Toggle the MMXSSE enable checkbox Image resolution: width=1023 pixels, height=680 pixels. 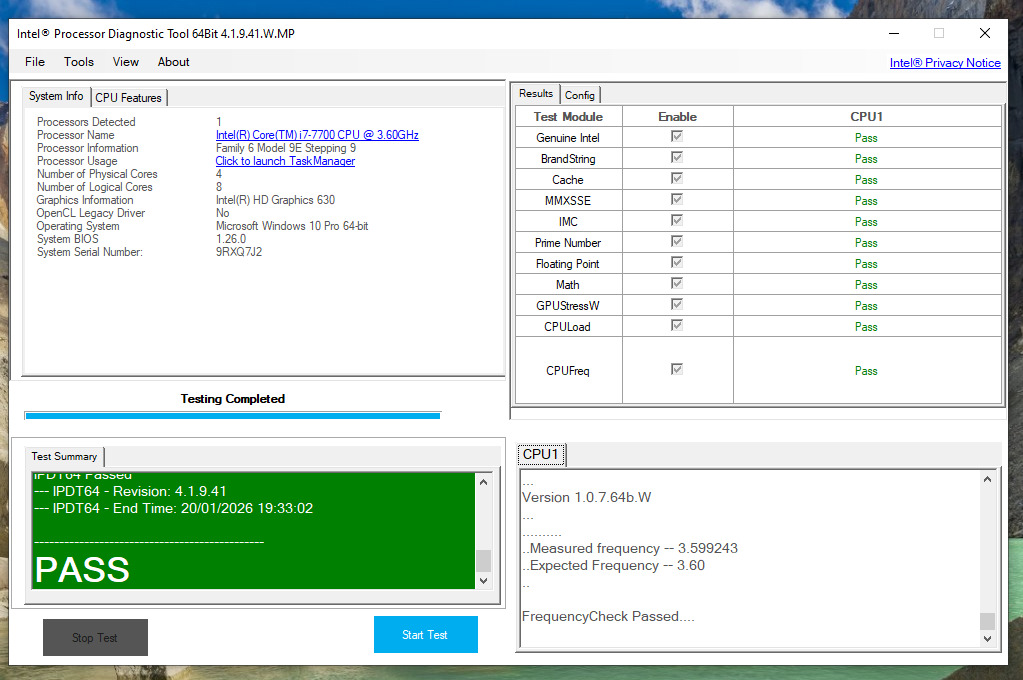(x=677, y=199)
